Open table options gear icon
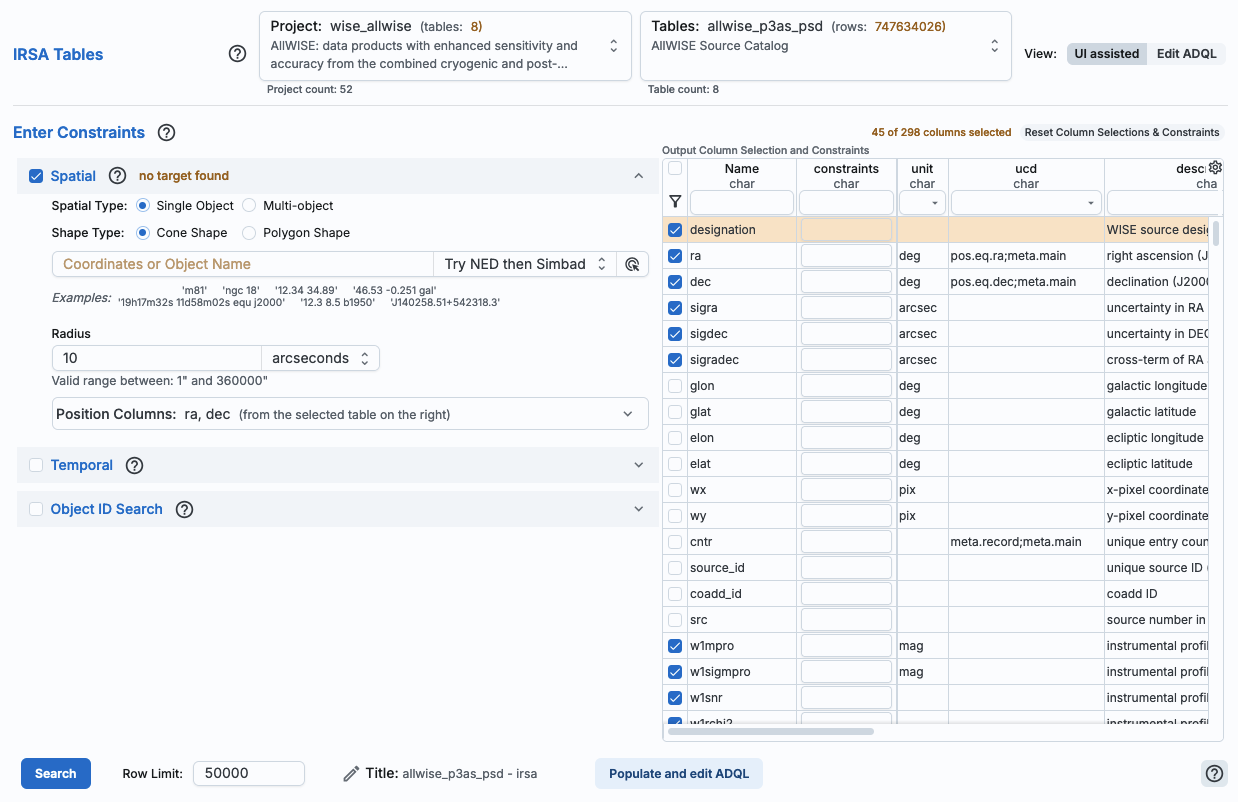This screenshot has width=1238, height=802. click(1216, 167)
